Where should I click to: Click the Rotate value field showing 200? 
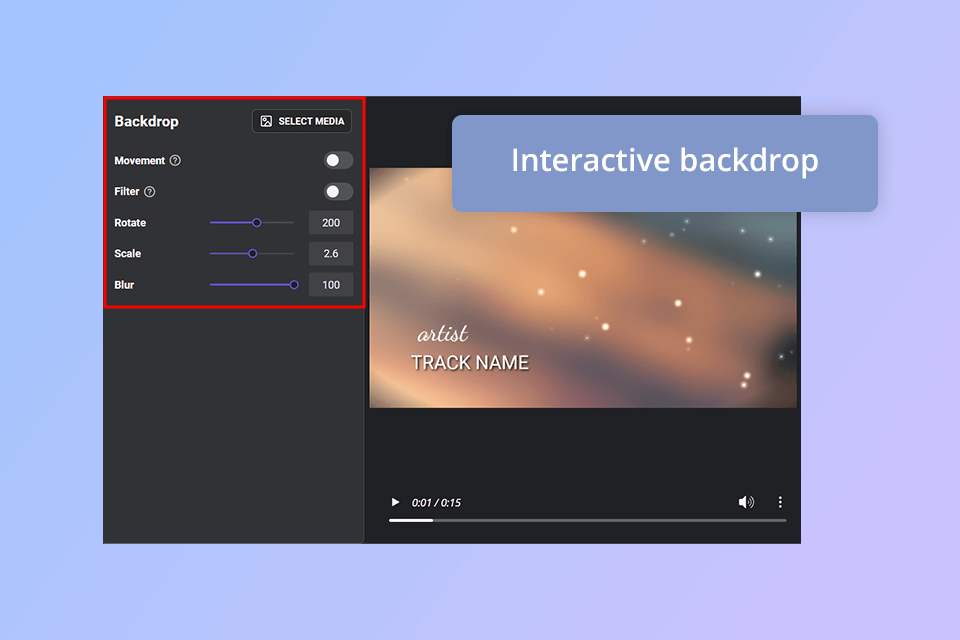tap(331, 223)
